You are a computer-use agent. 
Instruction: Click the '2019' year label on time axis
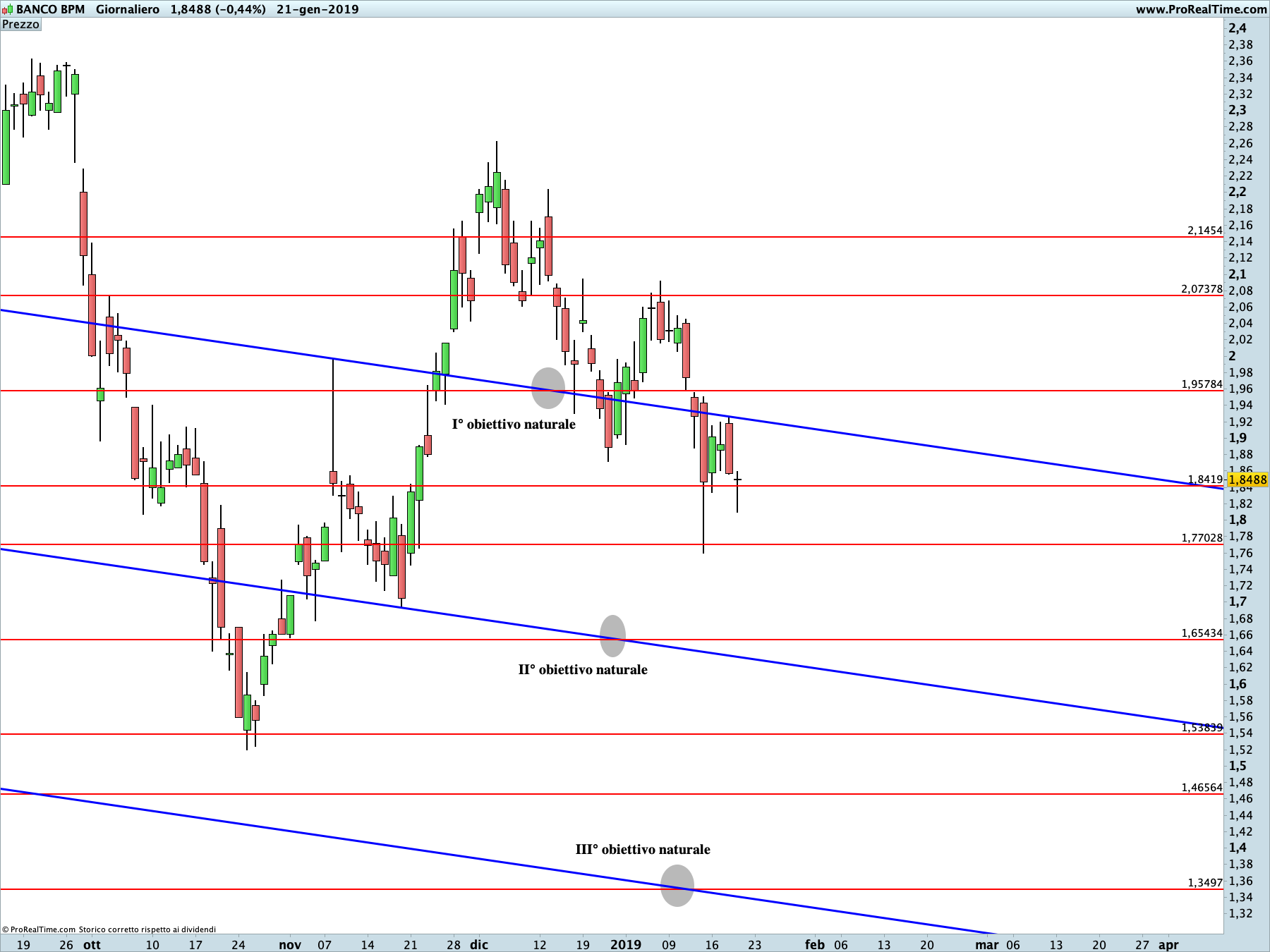click(x=626, y=945)
